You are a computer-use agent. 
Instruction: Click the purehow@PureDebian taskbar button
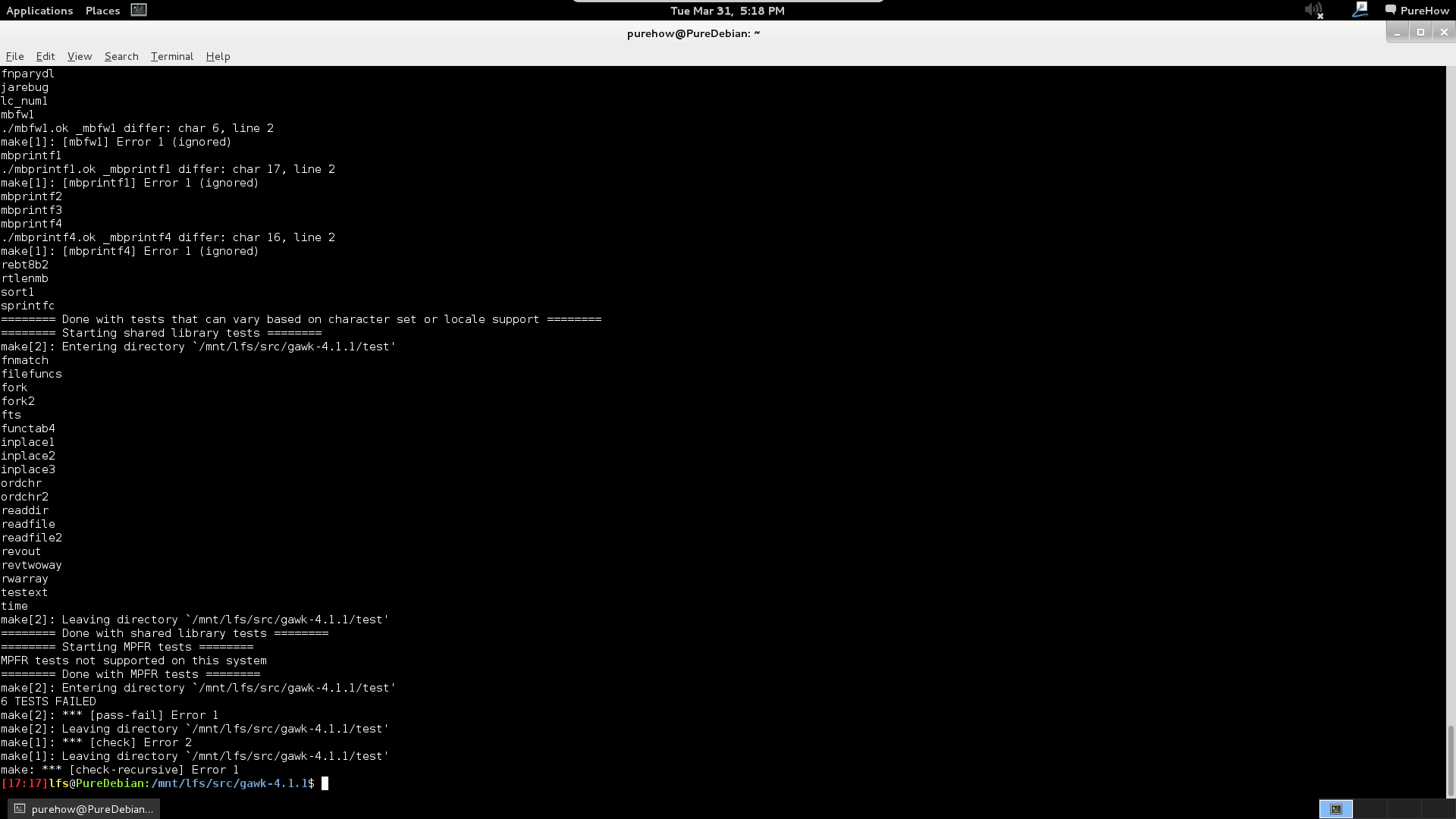83,809
